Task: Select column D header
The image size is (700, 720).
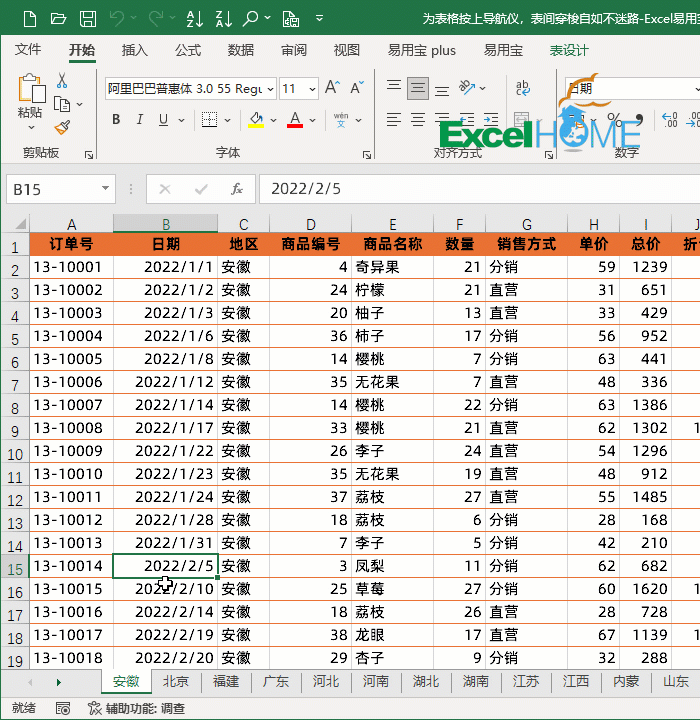Action: pos(310,224)
